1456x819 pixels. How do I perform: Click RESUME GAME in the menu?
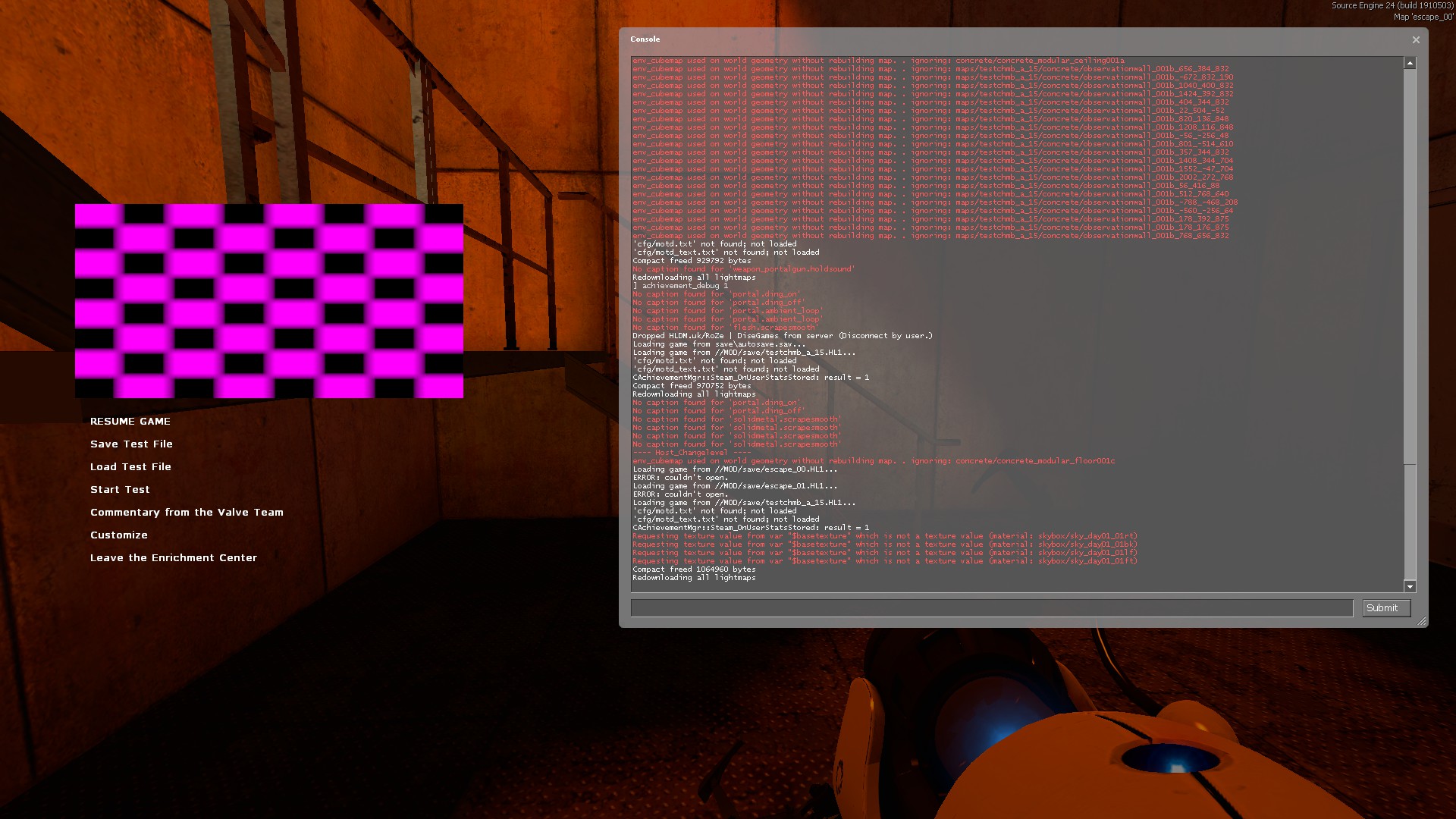point(130,421)
